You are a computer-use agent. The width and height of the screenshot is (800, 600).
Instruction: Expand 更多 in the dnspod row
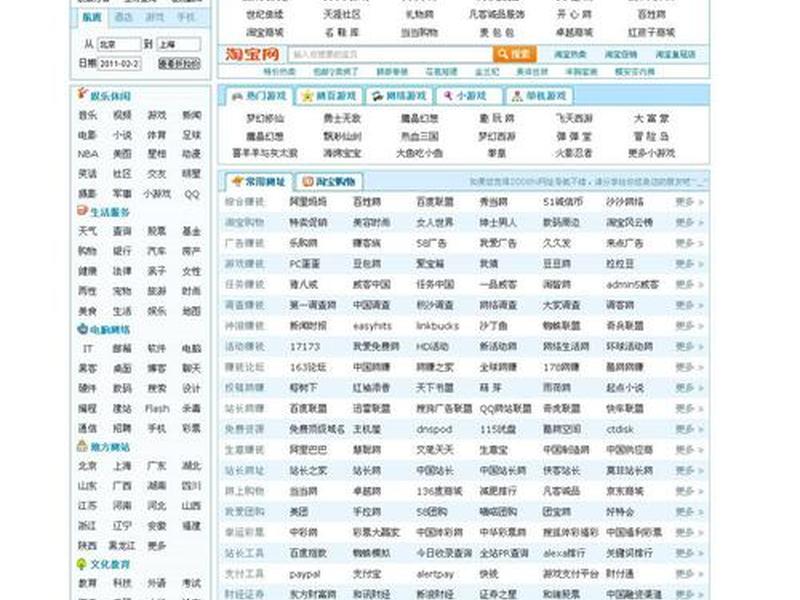coord(689,429)
